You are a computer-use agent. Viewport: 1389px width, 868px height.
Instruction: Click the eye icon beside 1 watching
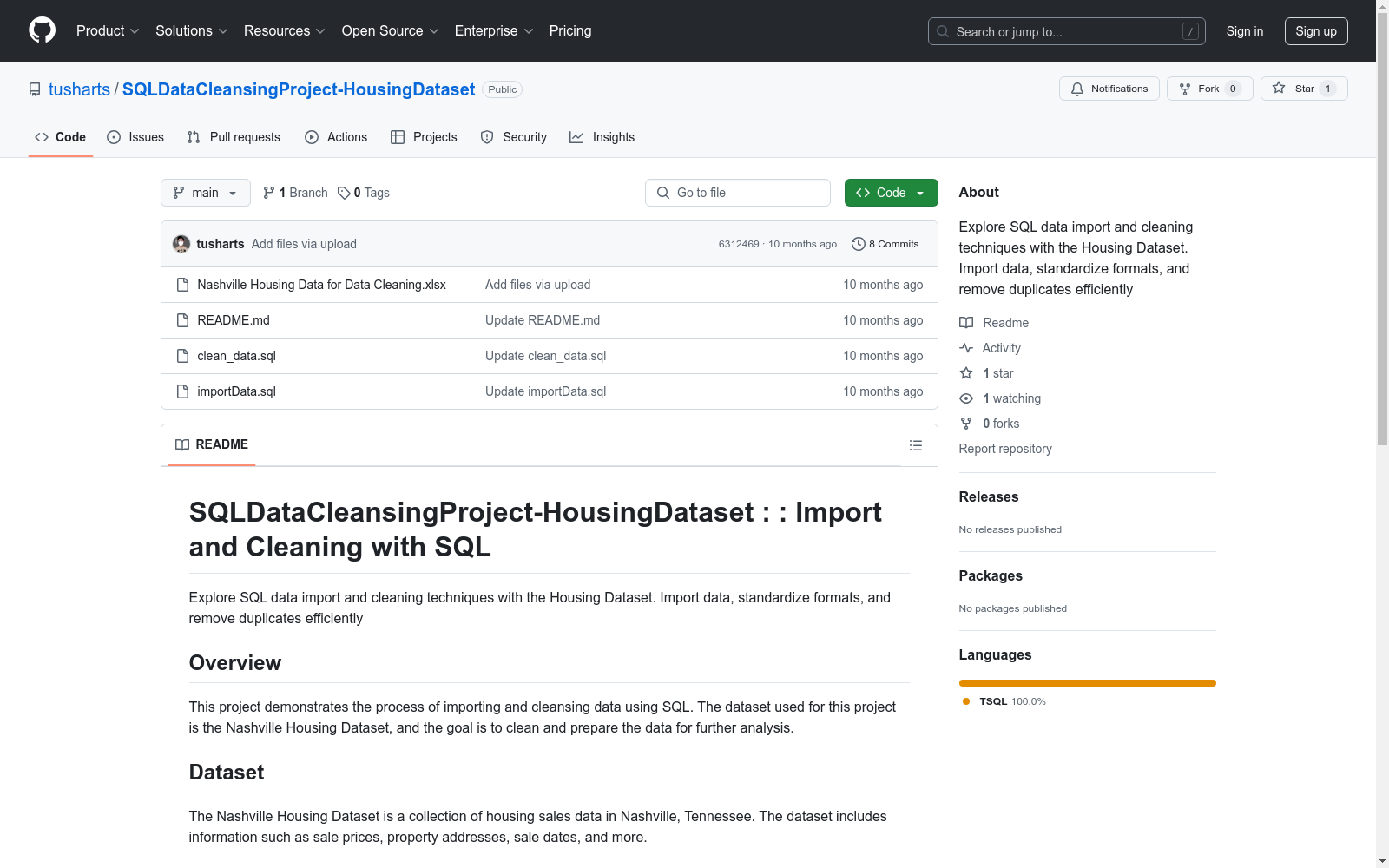point(966,398)
